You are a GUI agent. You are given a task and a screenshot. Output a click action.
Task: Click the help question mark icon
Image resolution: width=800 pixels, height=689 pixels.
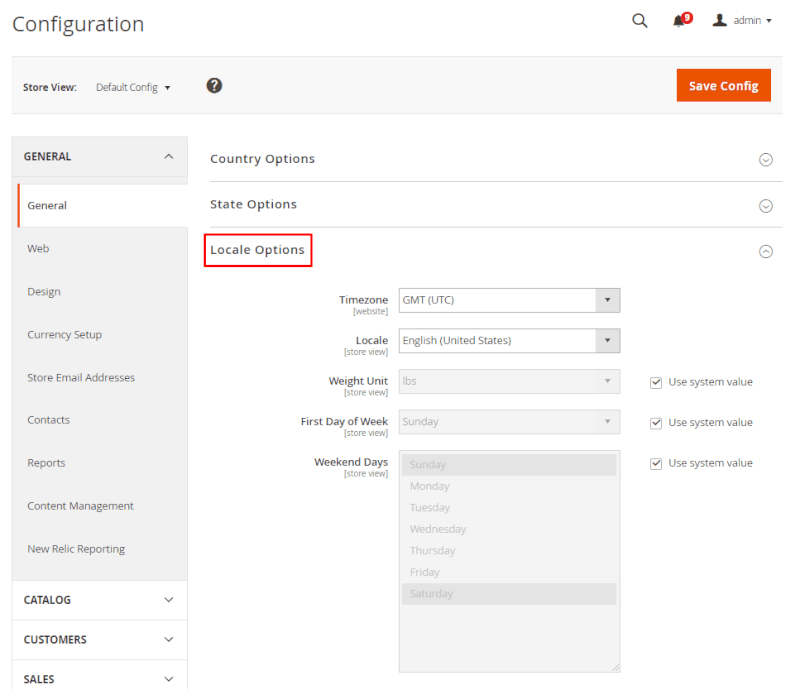[x=214, y=86]
